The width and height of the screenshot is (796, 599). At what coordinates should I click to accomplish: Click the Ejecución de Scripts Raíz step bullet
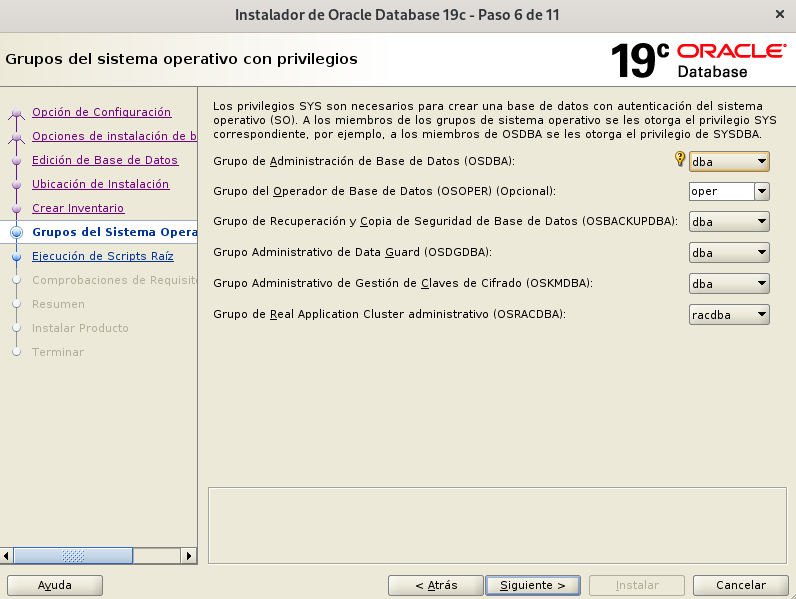point(16,256)
